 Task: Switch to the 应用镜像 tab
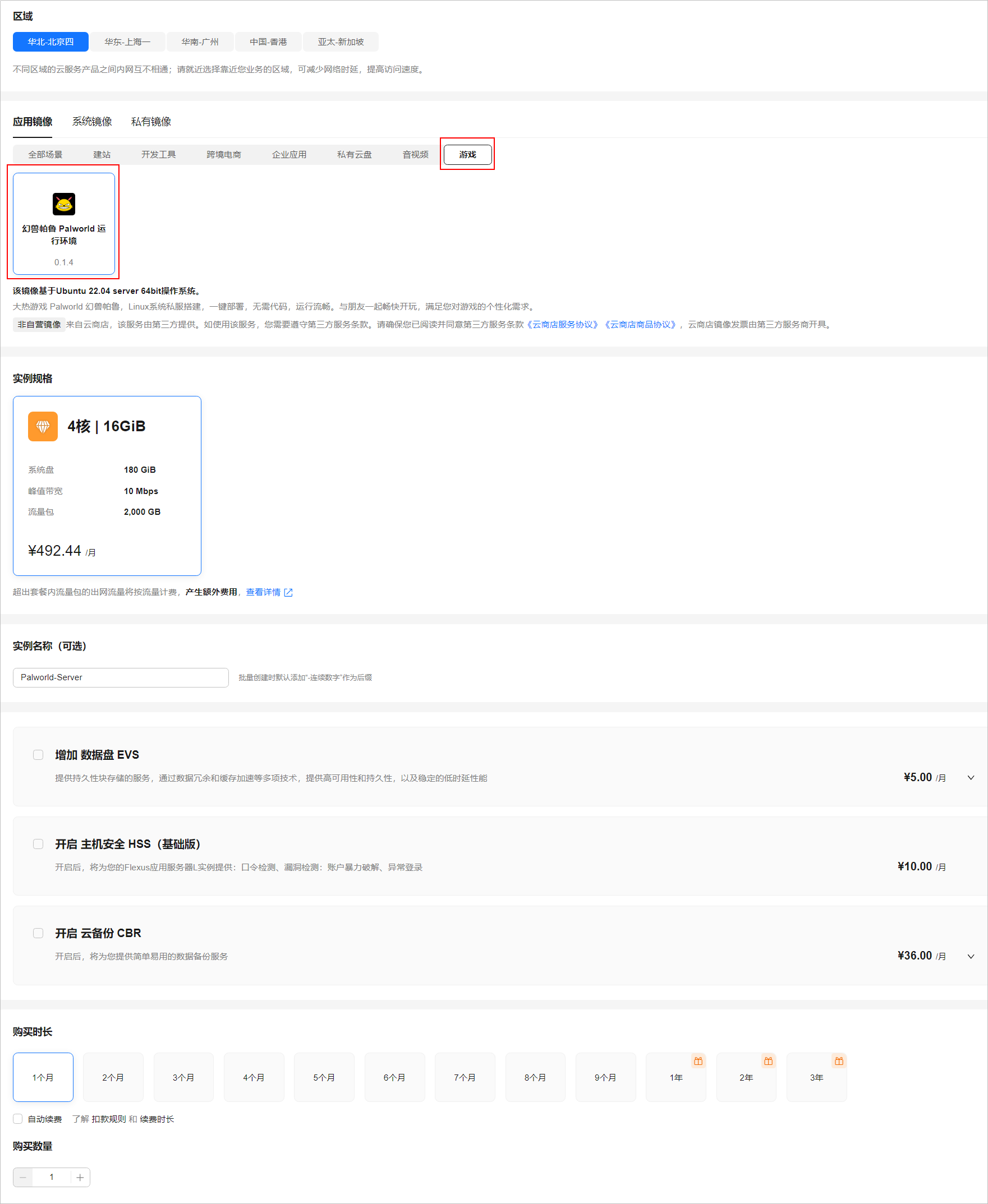(x=33, y=122)
